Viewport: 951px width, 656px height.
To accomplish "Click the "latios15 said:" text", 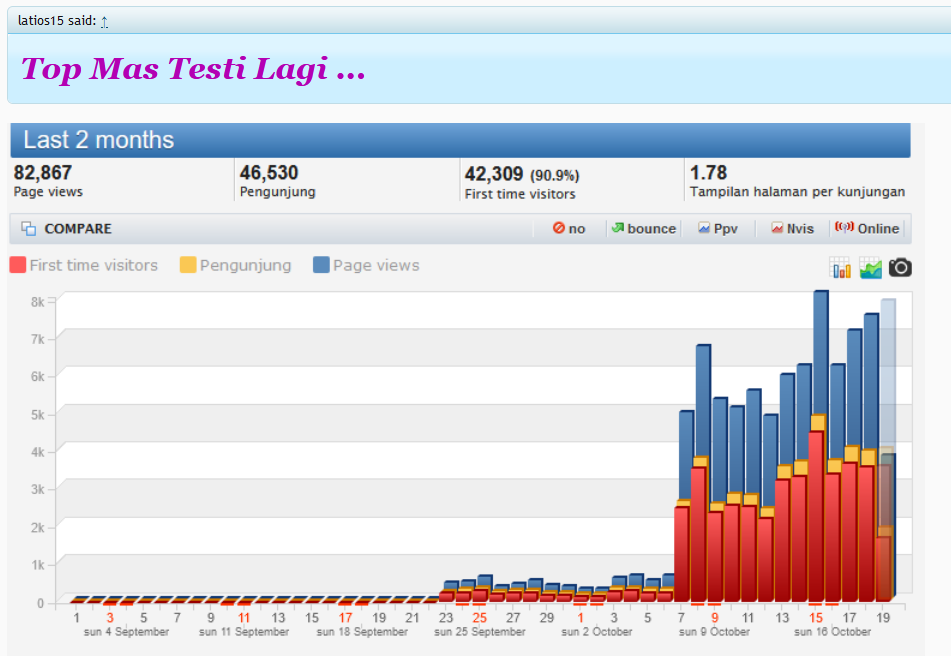I will point(57,21).
